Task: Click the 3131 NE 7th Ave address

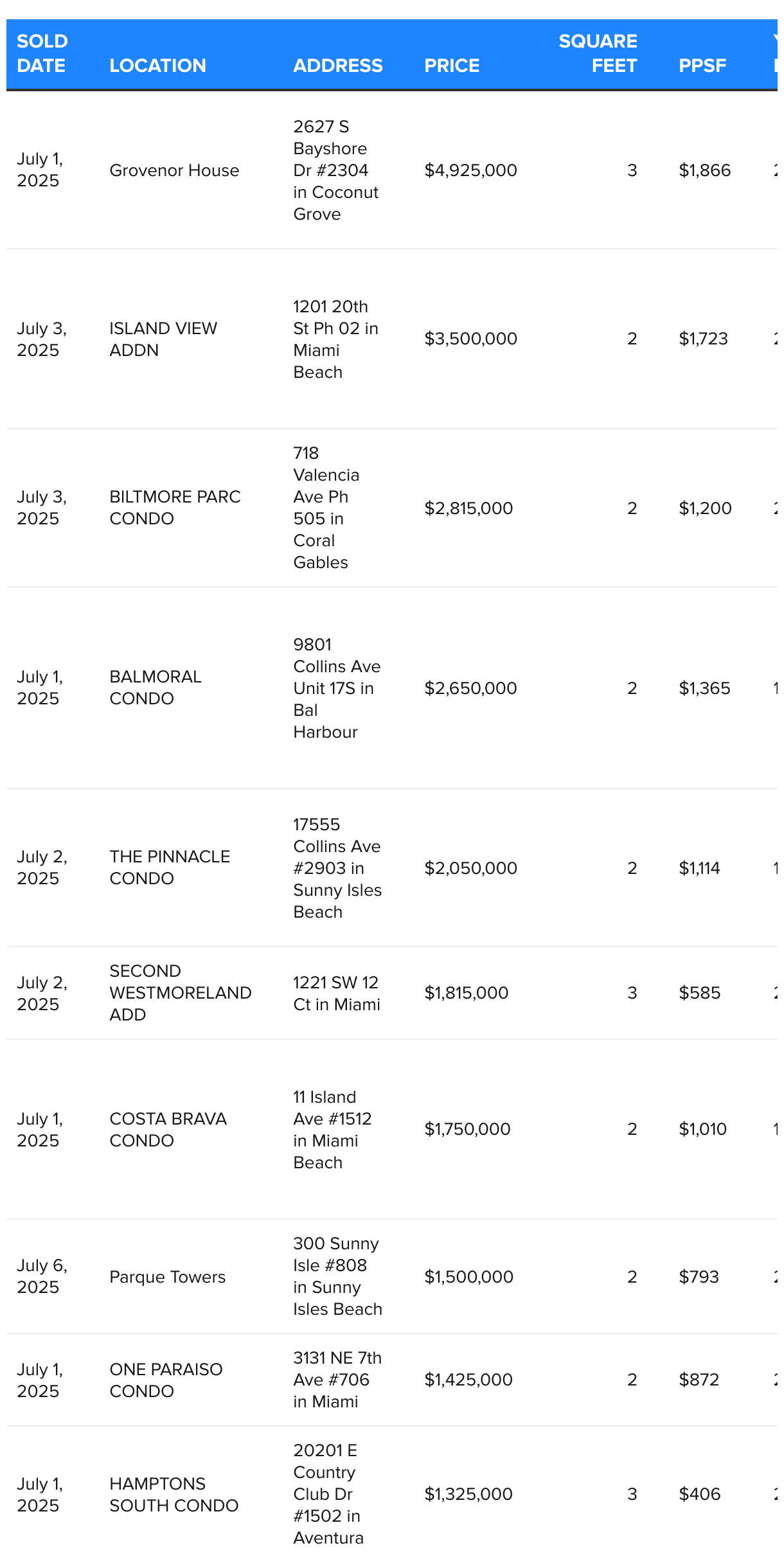Action: 337,1380
